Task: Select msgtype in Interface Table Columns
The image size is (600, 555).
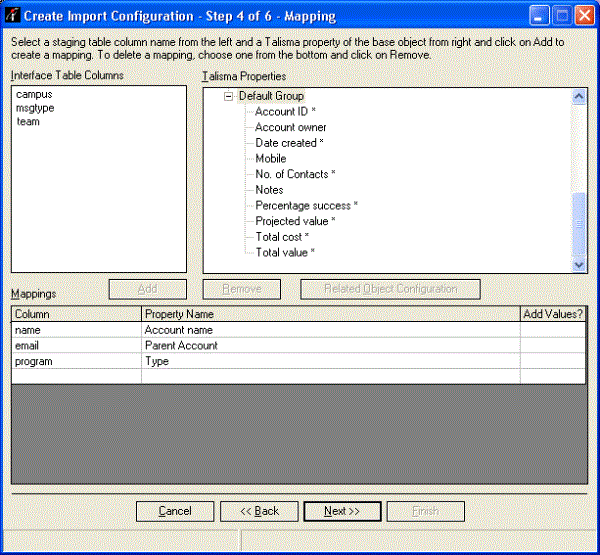Action: pos(35,108)
